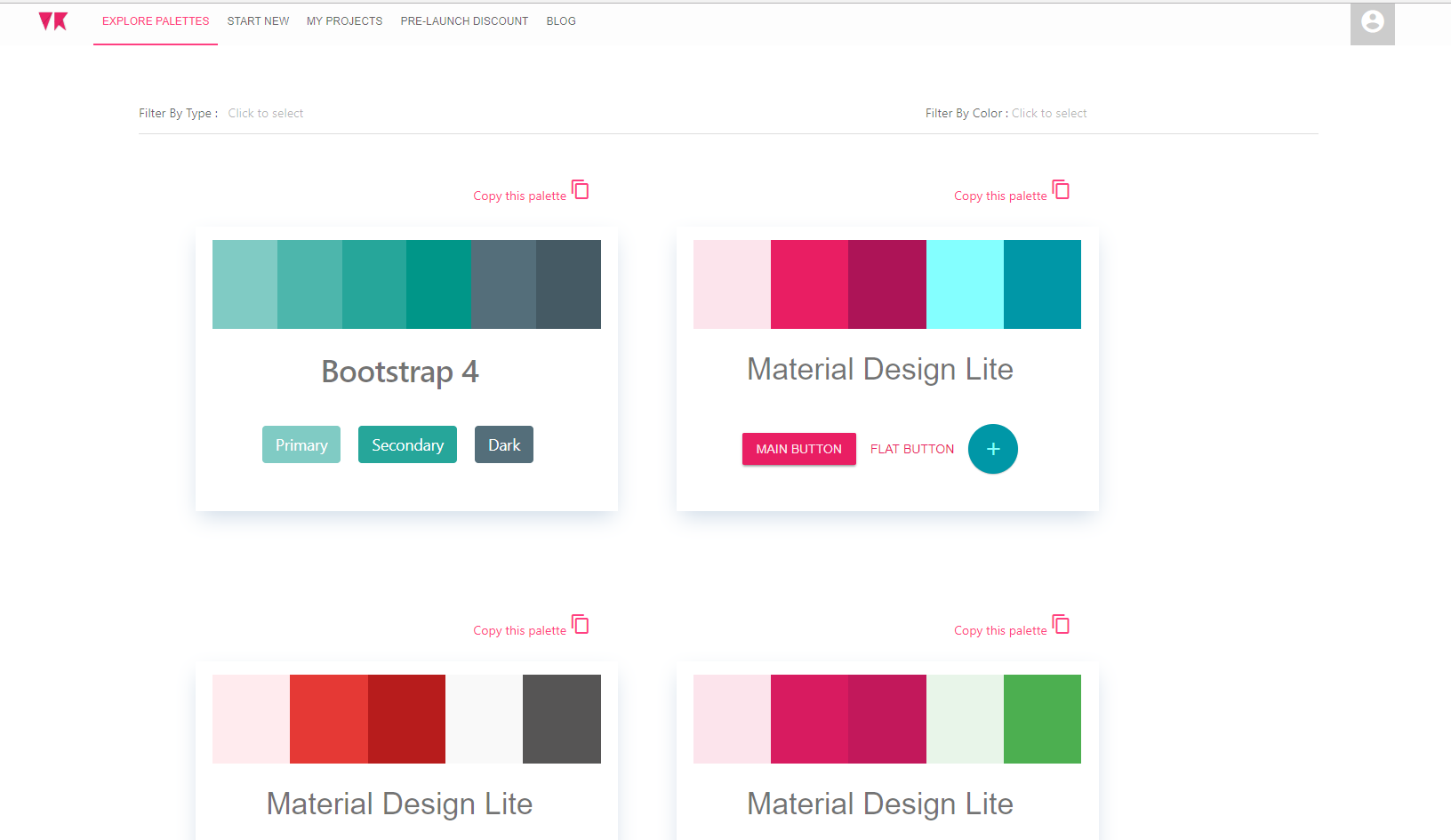Click the copy icon above the cyan-teal Material palette
The image size is (1451, 840).
[x=1061, y=189]
